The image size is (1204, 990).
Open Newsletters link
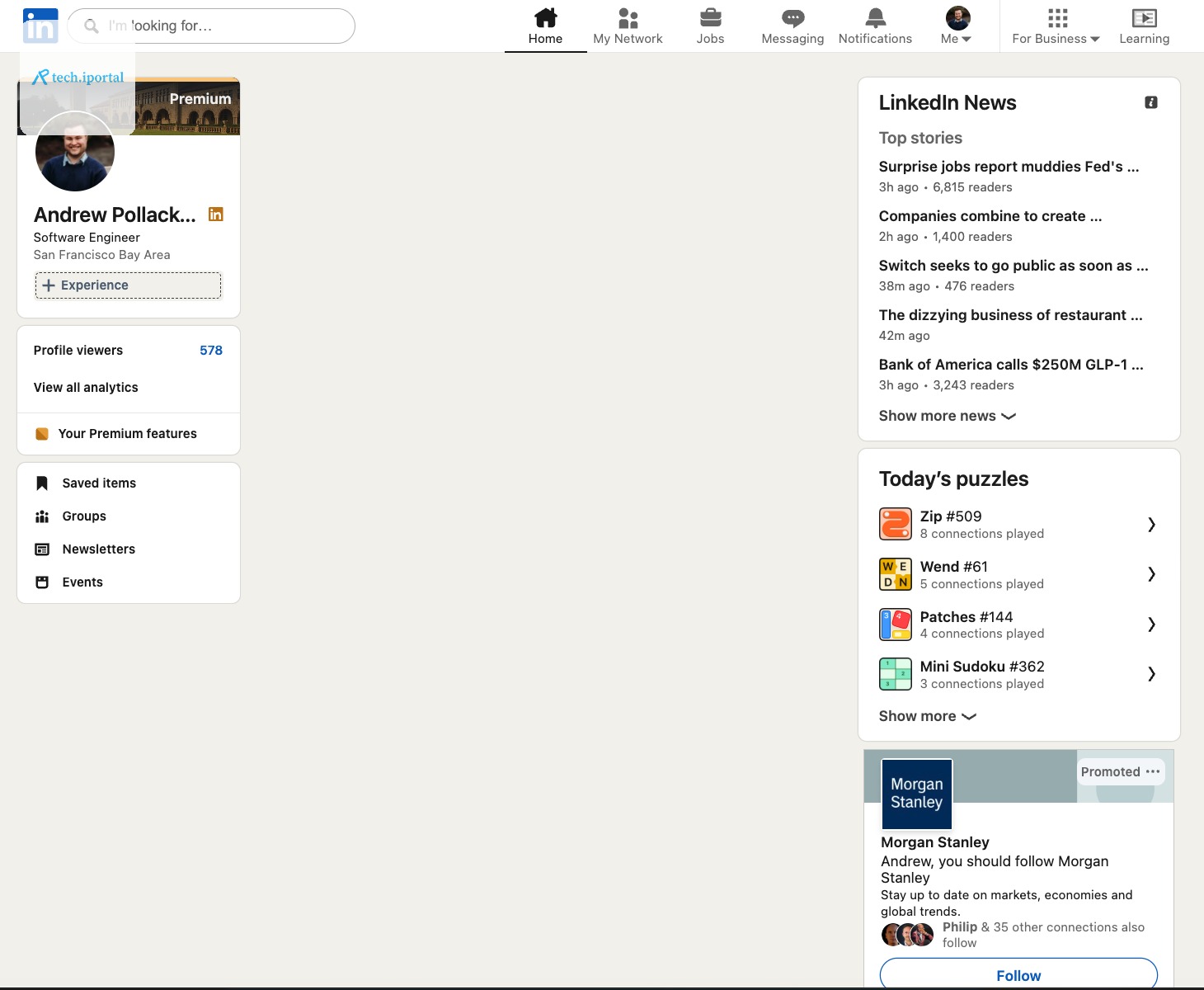click(99, 549)
